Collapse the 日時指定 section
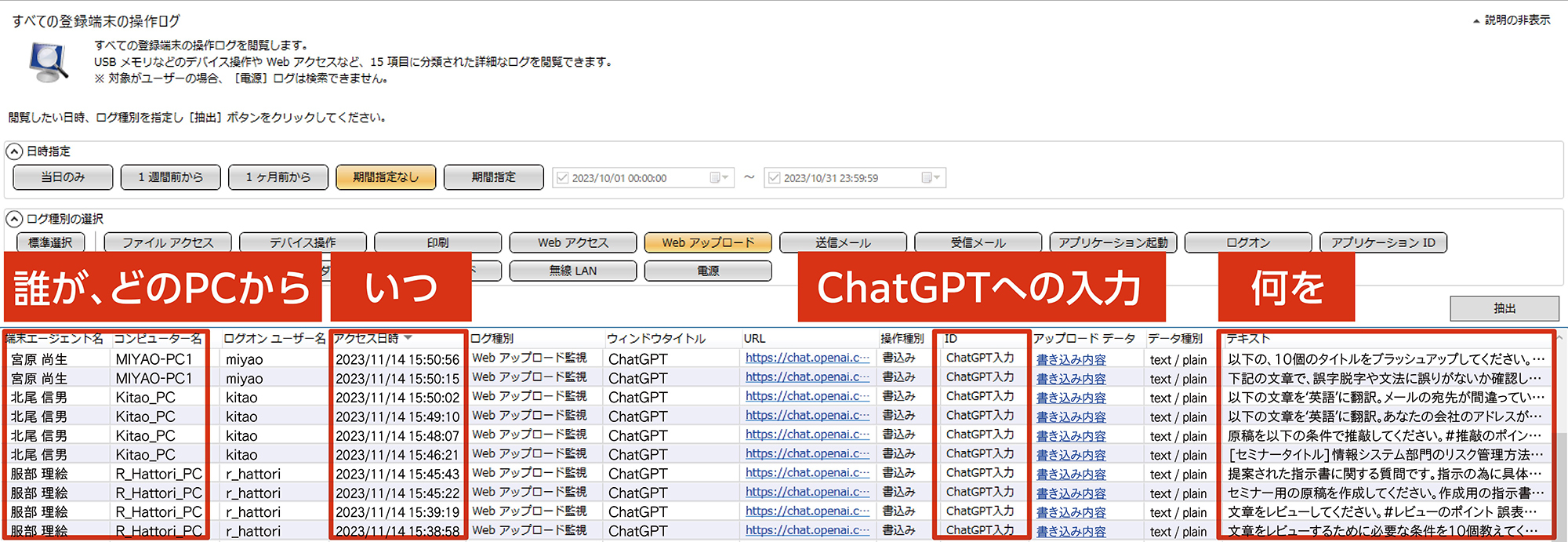Screen dimensions: 1568x542 pyautogui.click(x=14, y=151)
